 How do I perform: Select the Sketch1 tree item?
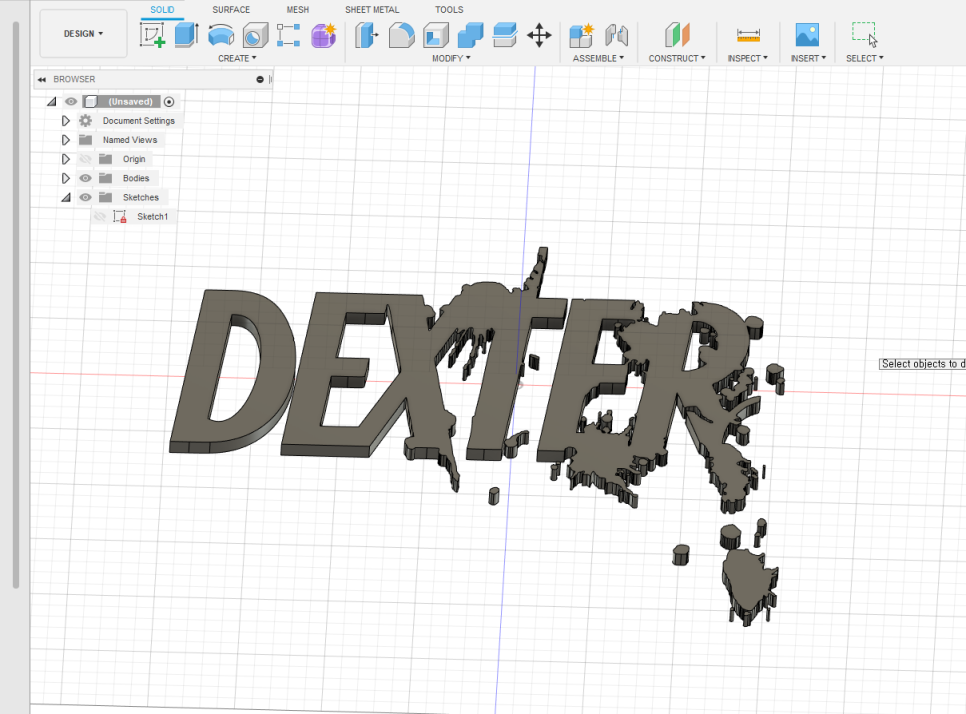(x=152, y=216)
